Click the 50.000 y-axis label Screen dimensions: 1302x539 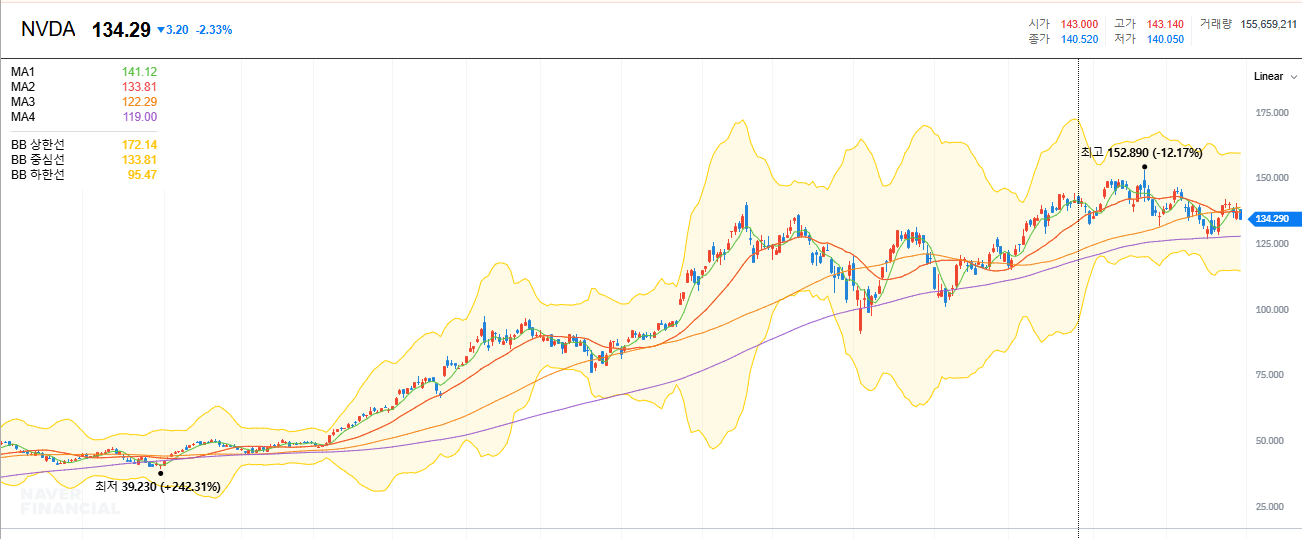point(1272,441)
